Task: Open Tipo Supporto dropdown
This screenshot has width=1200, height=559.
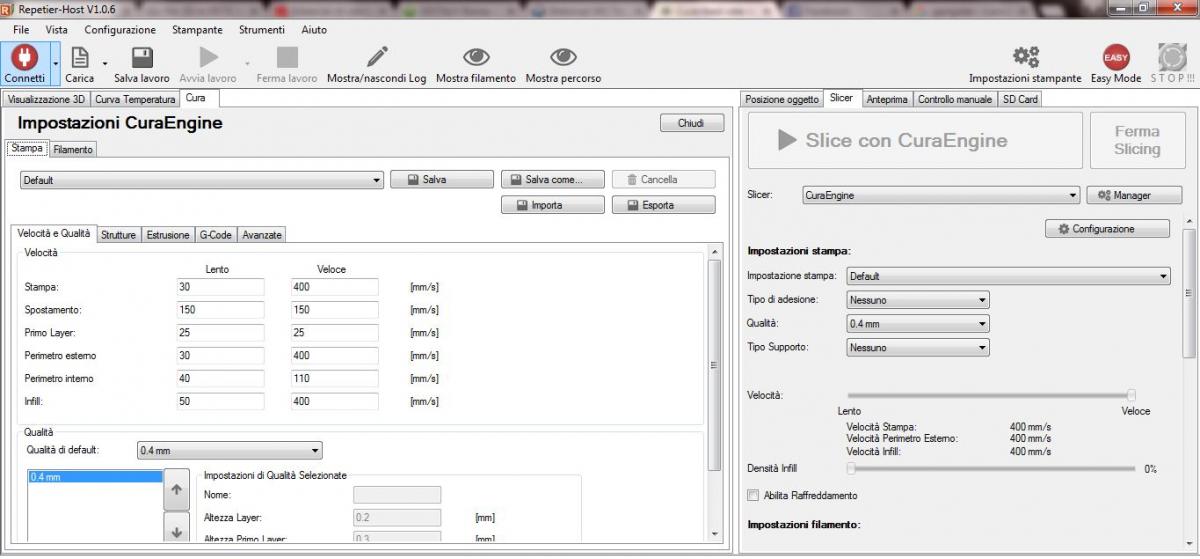Action: [x=918, y=348]
